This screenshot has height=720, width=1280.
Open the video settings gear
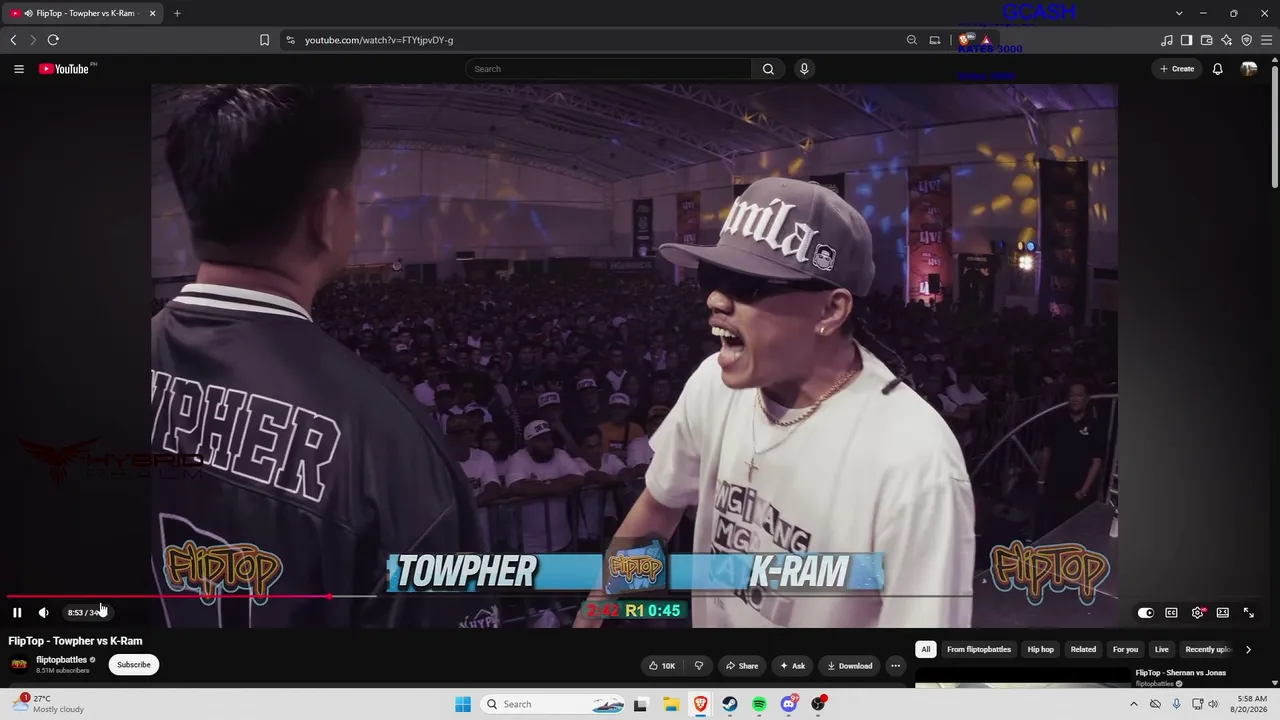pyautogui.click(x=1197, y=613)
